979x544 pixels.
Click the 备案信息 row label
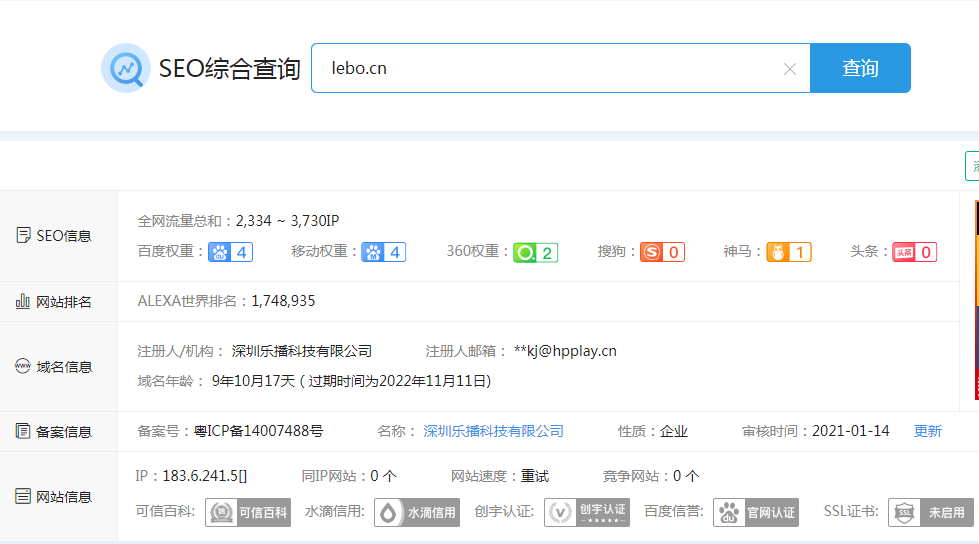click(x=64, y=432)
